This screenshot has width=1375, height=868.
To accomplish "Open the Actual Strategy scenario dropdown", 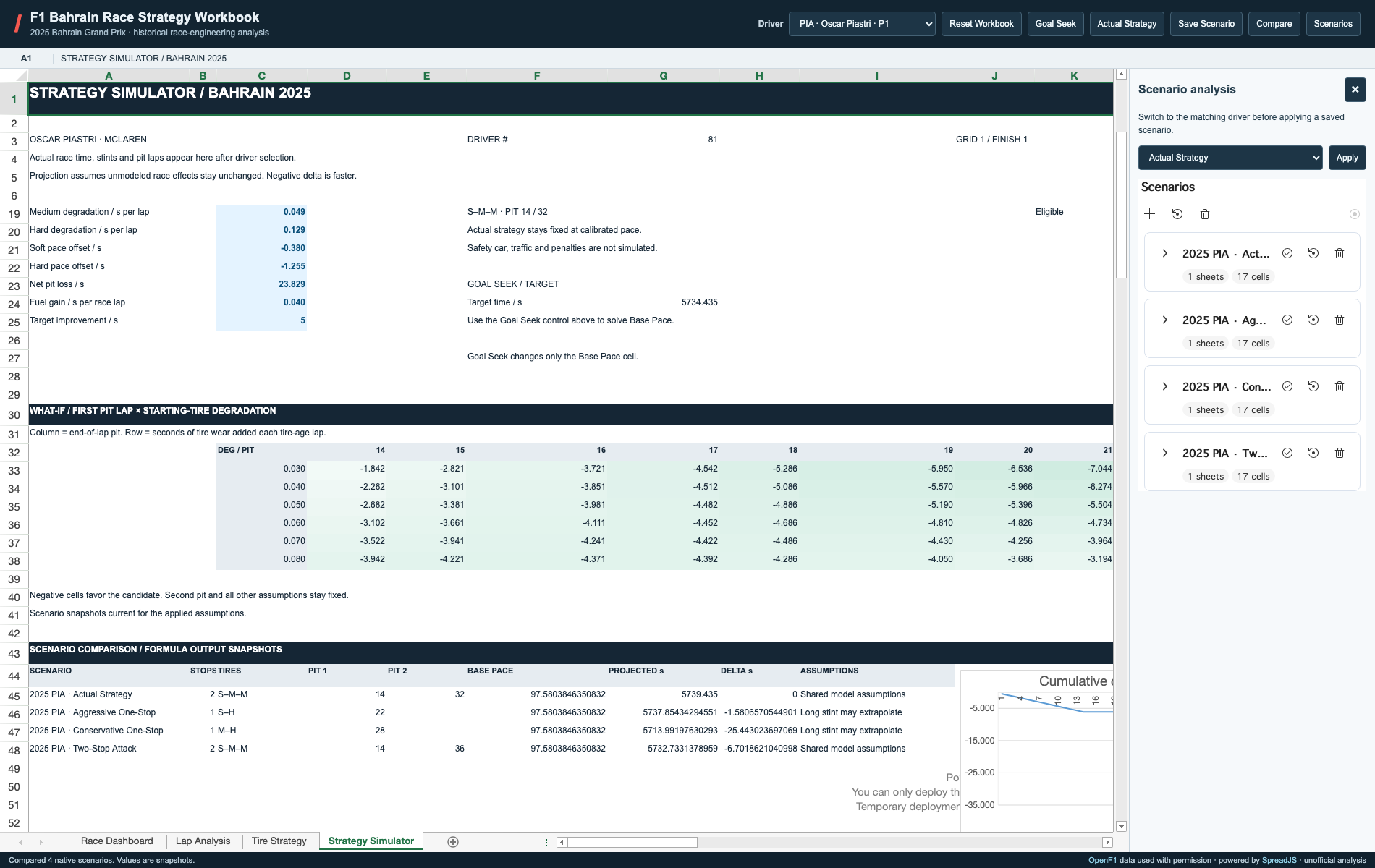I will click(x=1230, y=158).
